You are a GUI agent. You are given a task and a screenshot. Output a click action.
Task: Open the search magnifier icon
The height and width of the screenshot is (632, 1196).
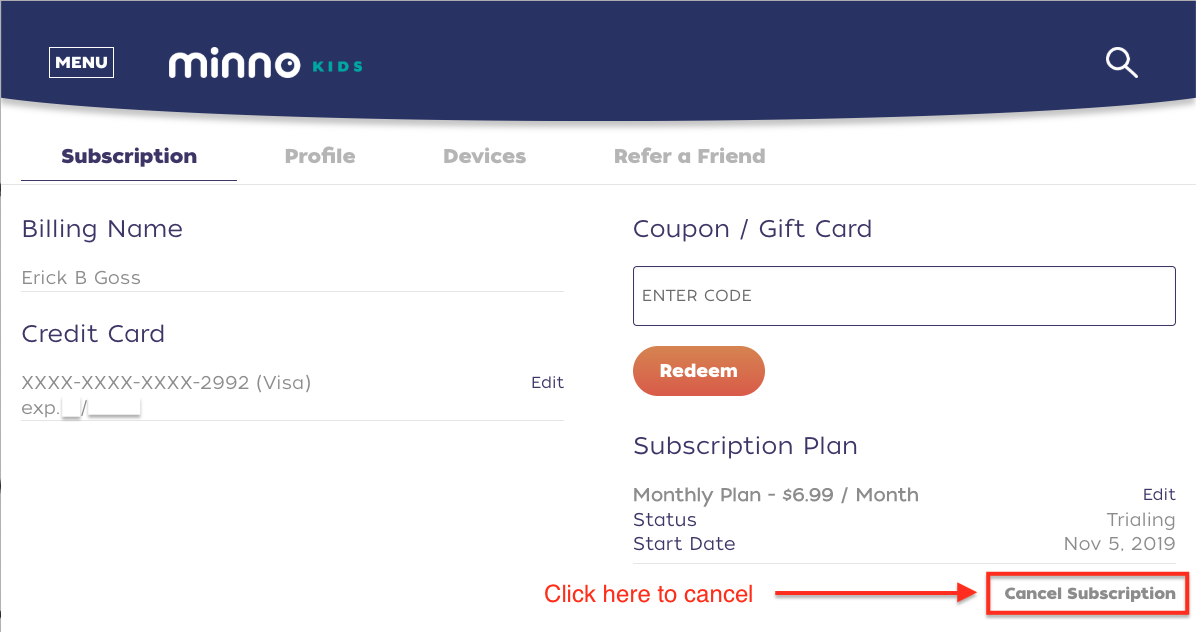(x=1122, y=63)
